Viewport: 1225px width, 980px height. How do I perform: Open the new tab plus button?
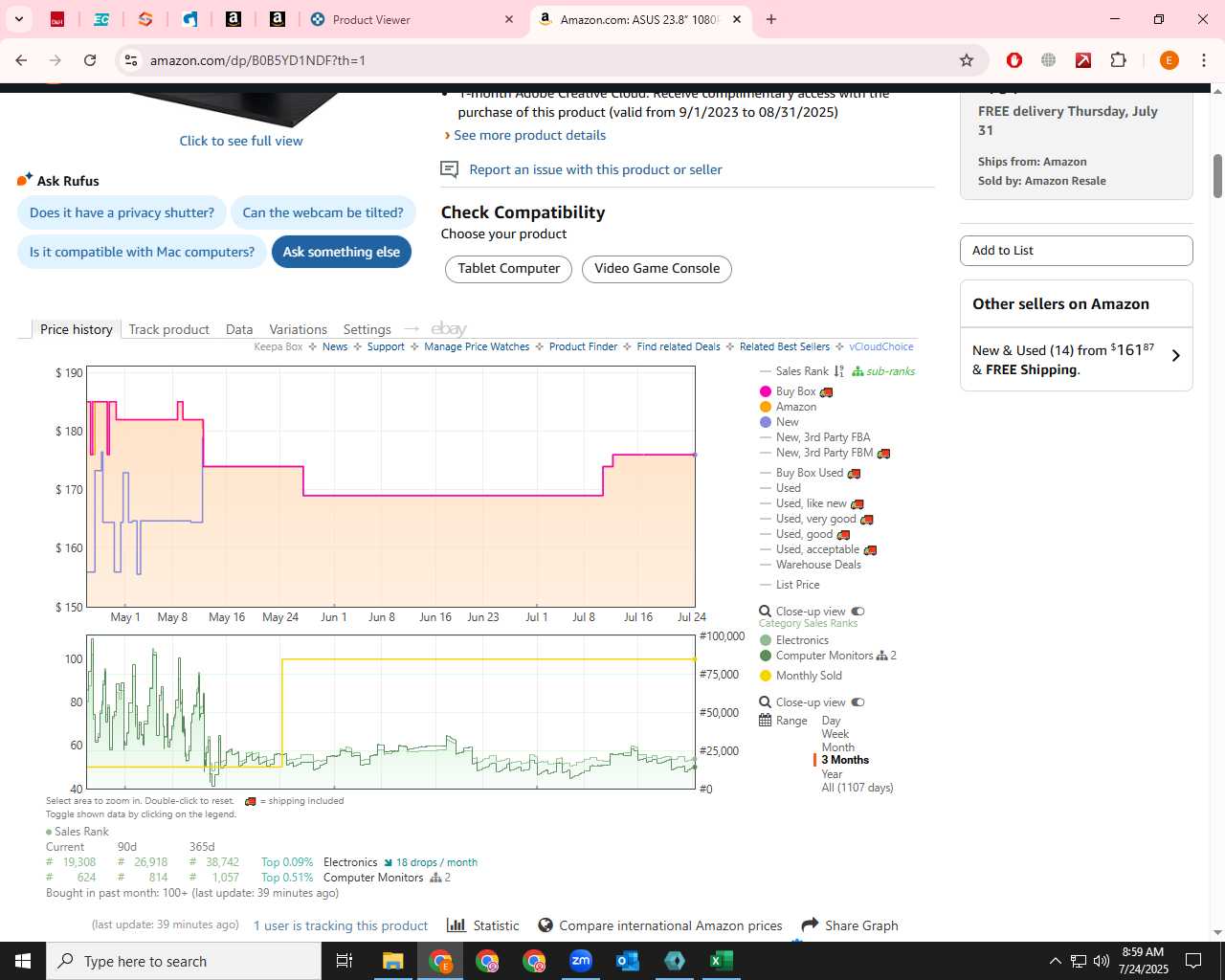click(771, 19)
